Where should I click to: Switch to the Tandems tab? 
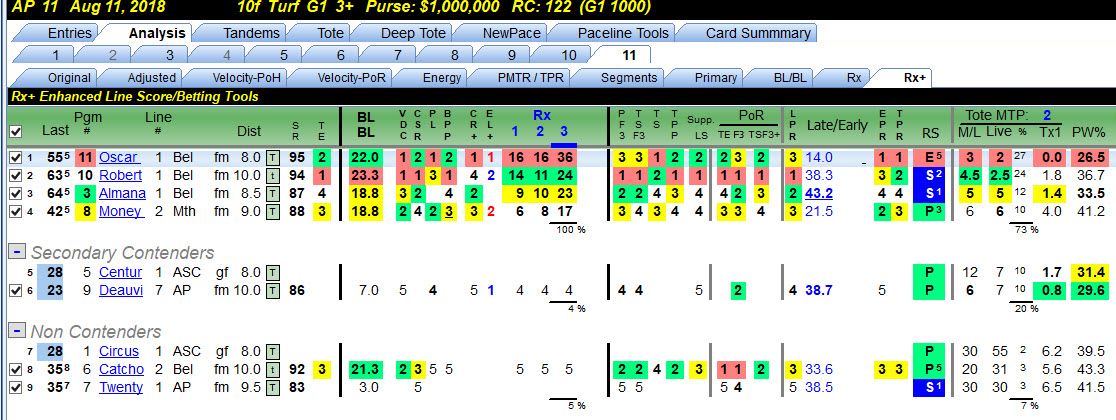[x=252, y=33]
